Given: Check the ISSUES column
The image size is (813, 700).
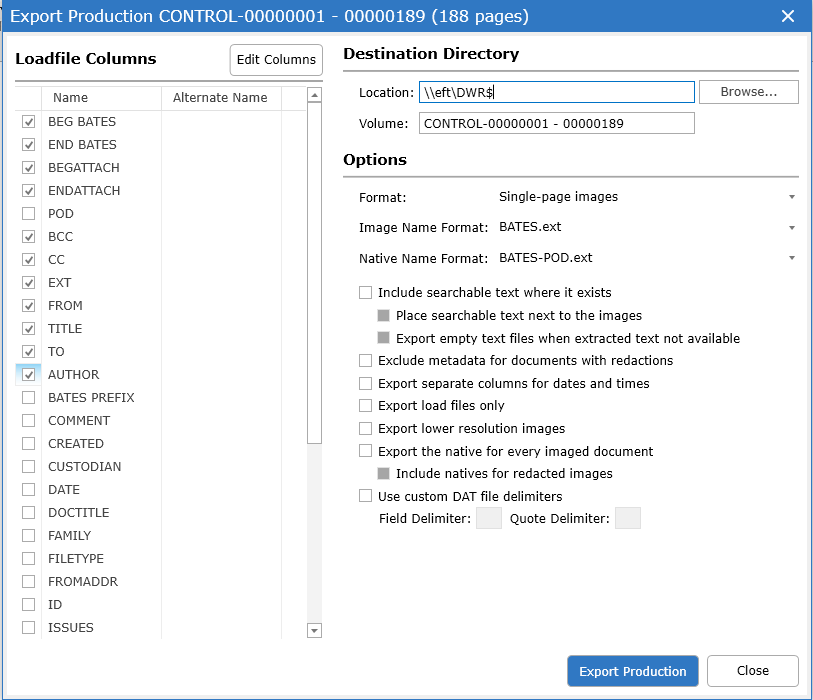Looking at the screenshot, I should point(29,627).
